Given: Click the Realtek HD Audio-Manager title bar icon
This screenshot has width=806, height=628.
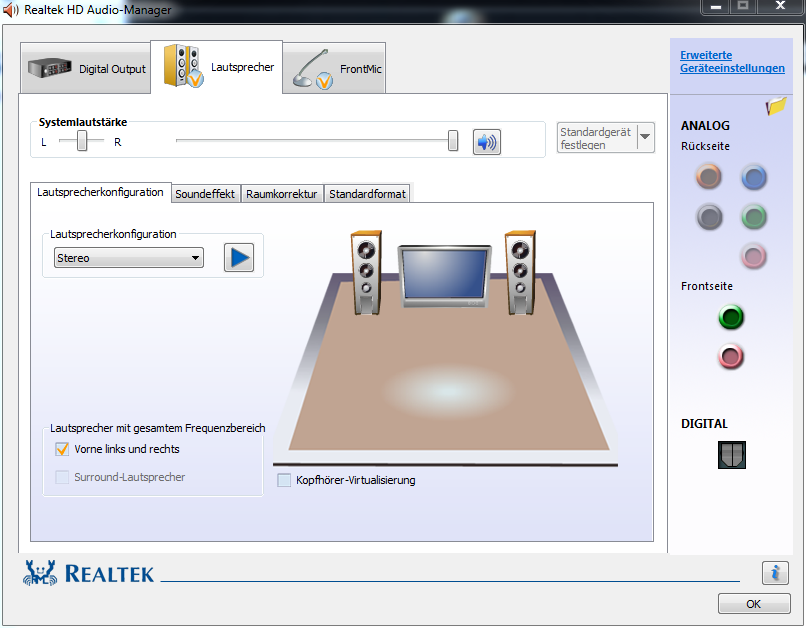Looking at the screenshot, I should tap(10, 10).
